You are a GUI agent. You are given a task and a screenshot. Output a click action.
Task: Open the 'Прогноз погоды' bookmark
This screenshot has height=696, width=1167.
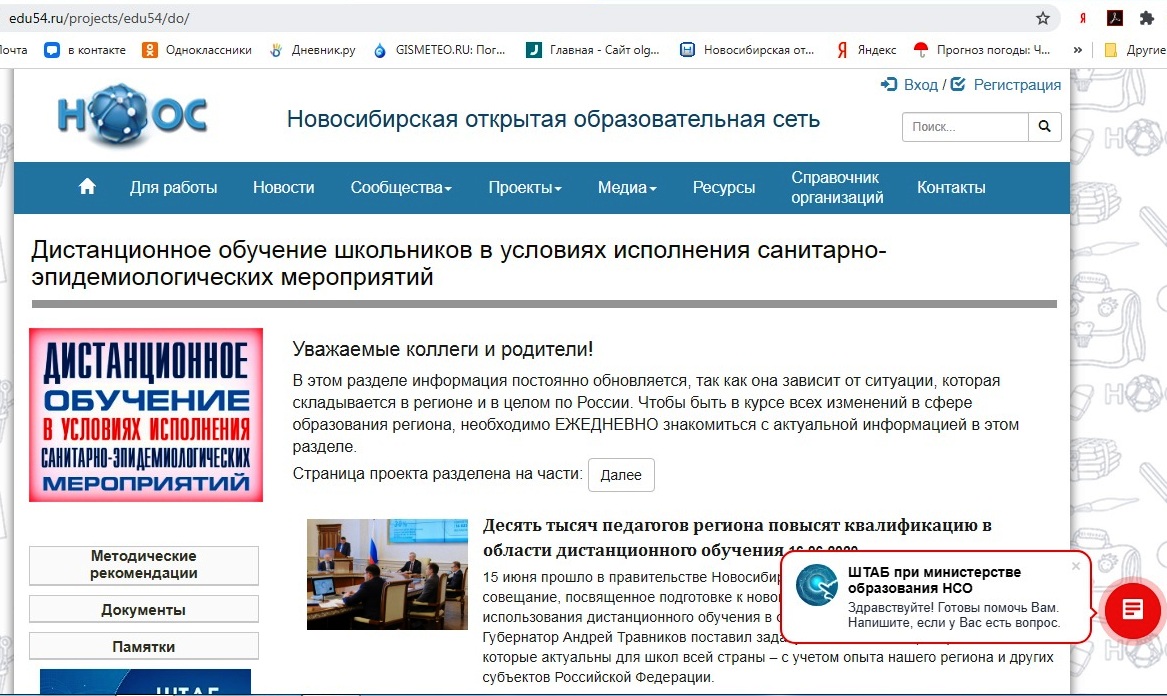982,50
